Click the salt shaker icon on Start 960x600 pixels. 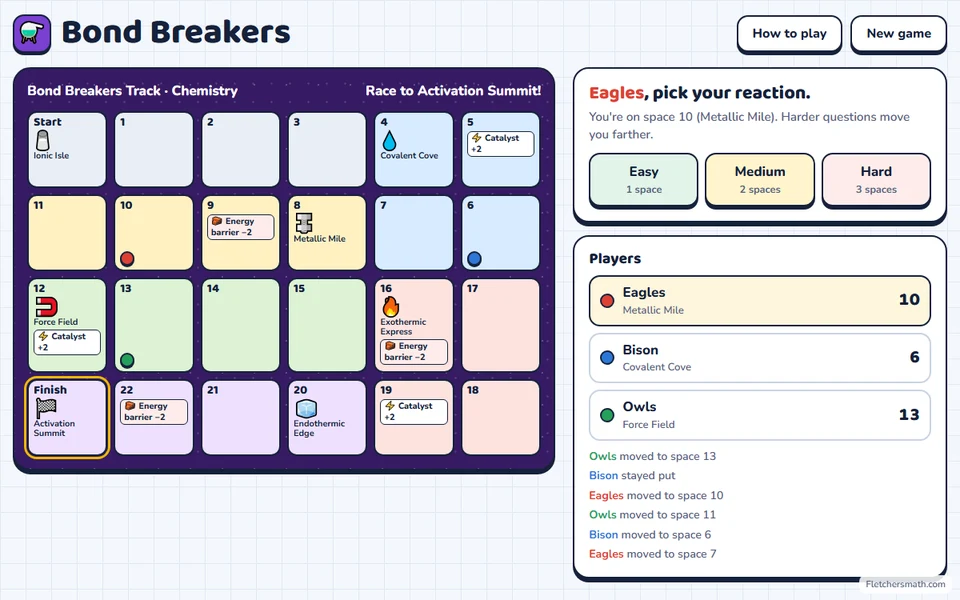(x=42, y=140)
